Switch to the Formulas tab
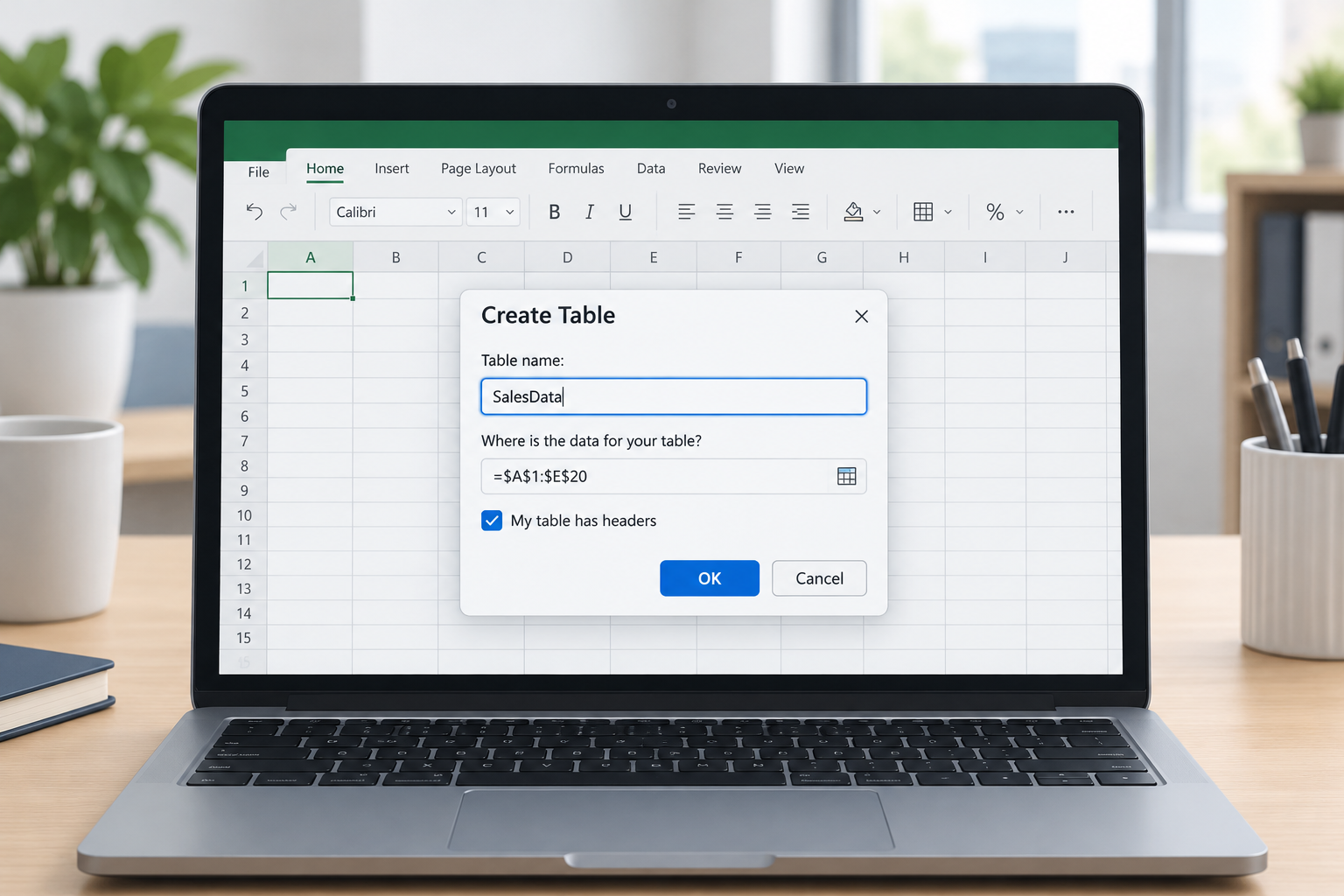 (x=576, y=169)
